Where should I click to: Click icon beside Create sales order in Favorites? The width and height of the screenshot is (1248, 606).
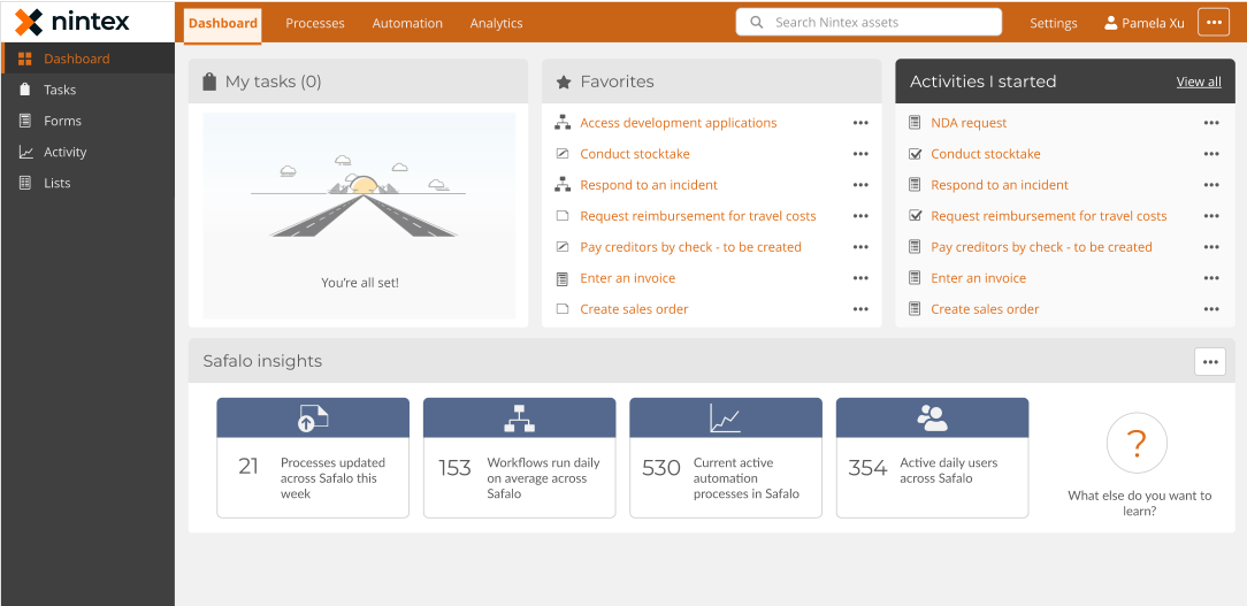click(562, 309)
